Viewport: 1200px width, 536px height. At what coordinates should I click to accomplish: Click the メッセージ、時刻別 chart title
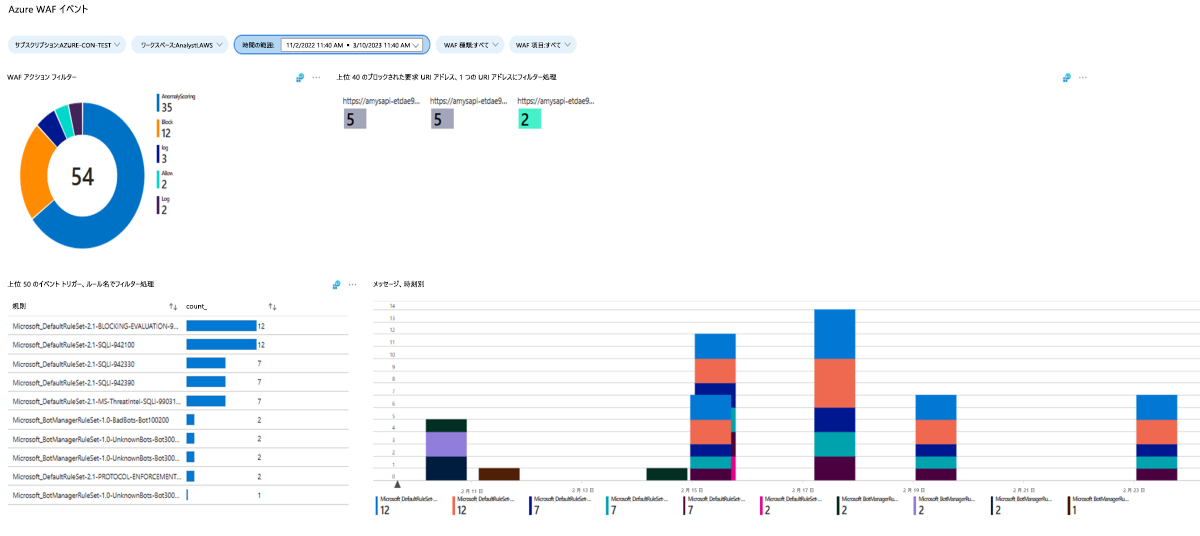coord(398,285)
